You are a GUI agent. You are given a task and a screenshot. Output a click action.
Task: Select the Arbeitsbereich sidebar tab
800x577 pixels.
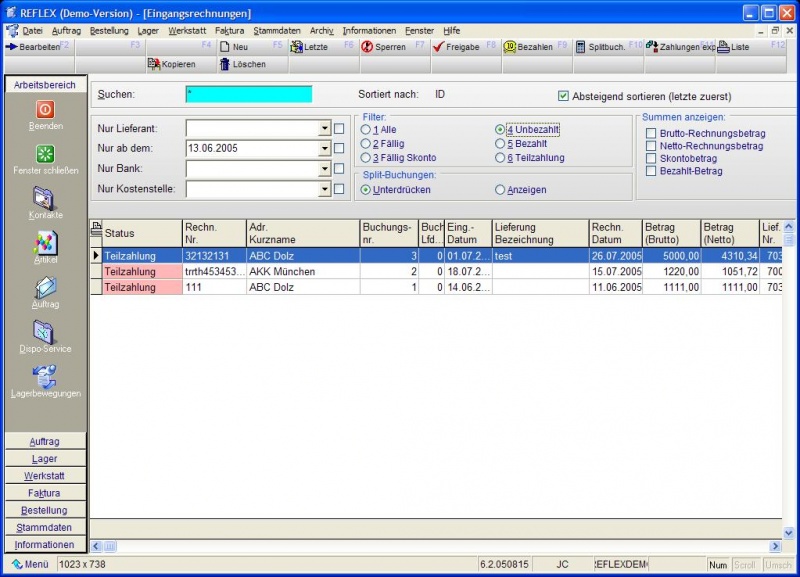click(45, 85)
